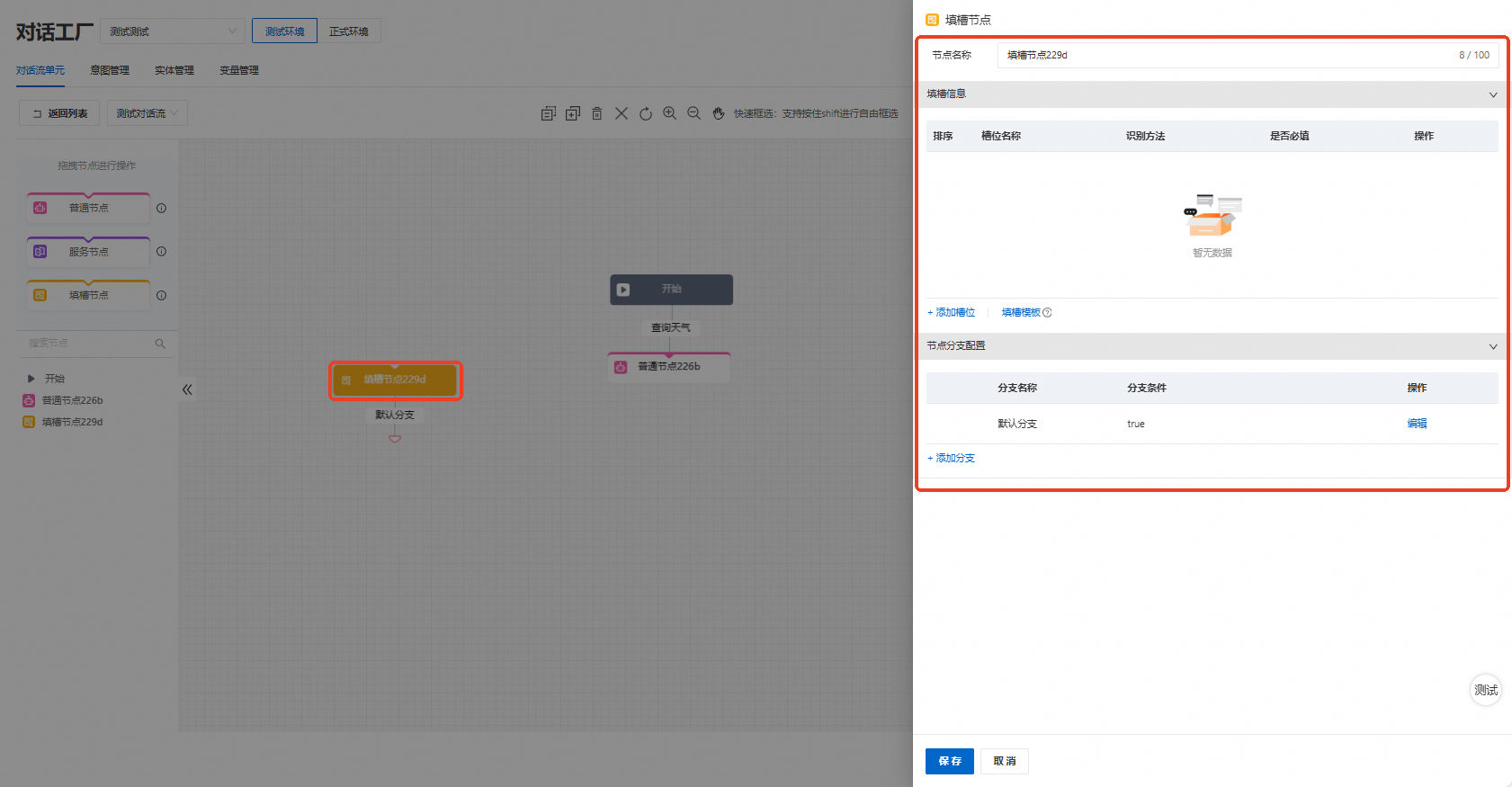Click the trash delete toolbar icon
1512x787 pixels.
click(597, 113)
